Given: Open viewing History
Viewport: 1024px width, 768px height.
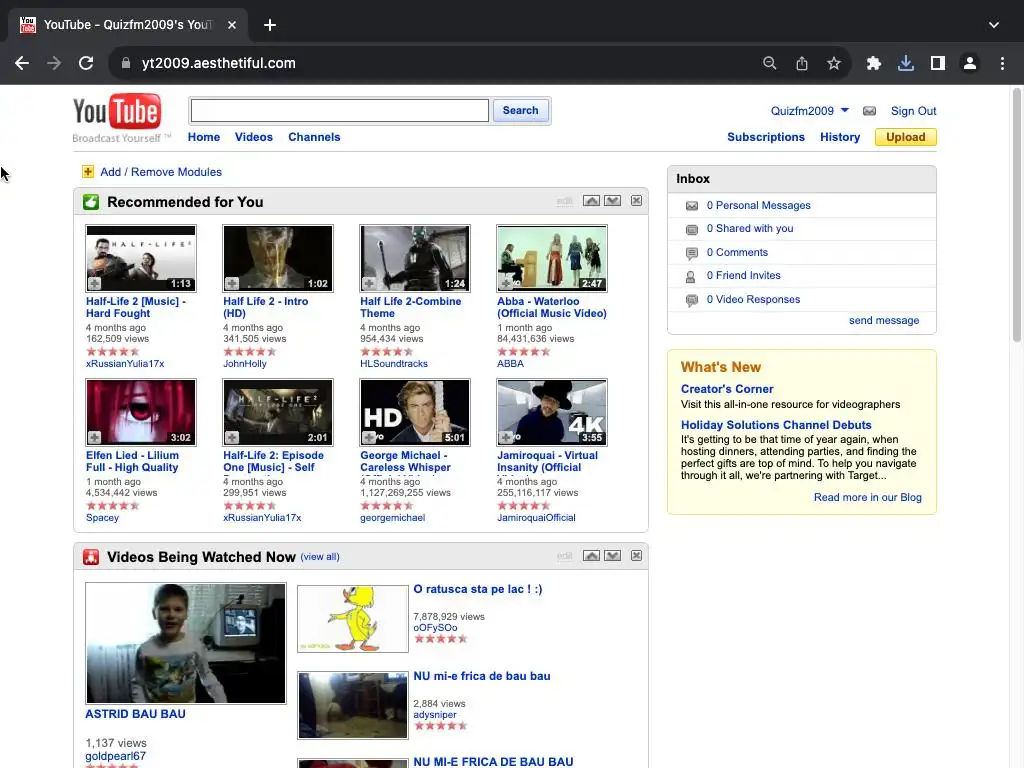Looking at the screenshot, I should coord(840,137).
